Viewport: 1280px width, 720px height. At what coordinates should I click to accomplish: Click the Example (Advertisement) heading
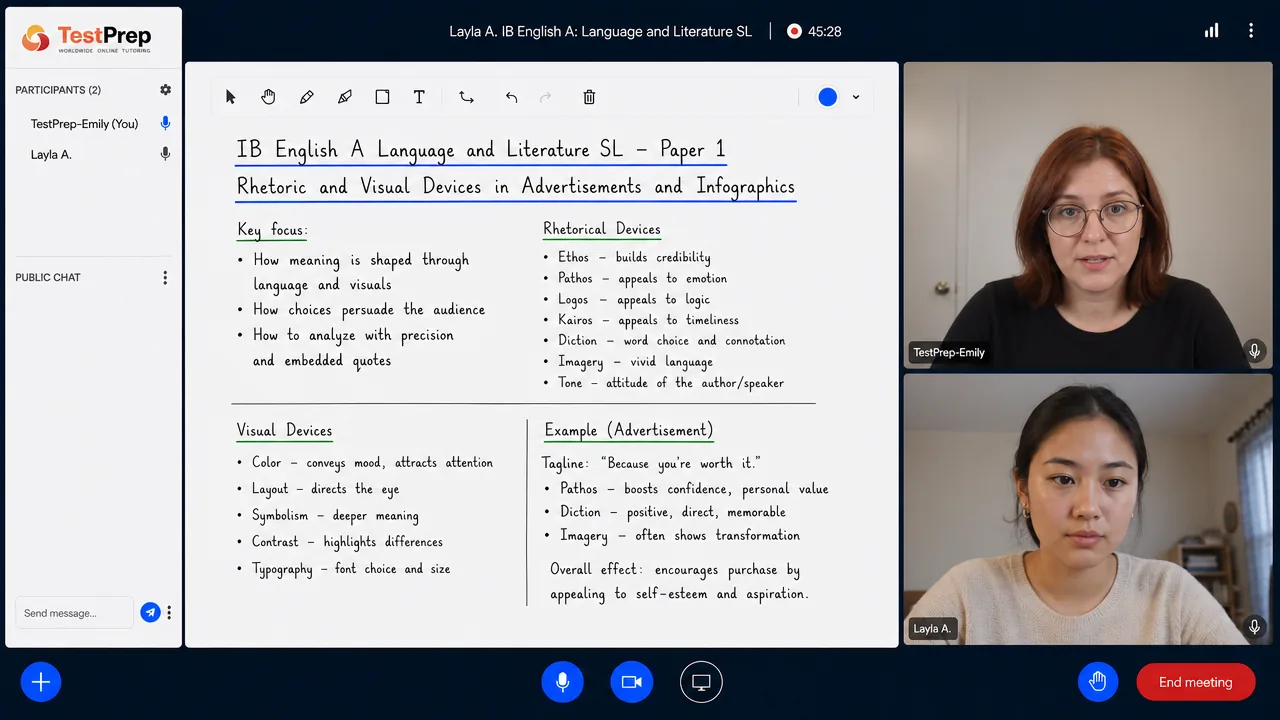pos(629,431)
